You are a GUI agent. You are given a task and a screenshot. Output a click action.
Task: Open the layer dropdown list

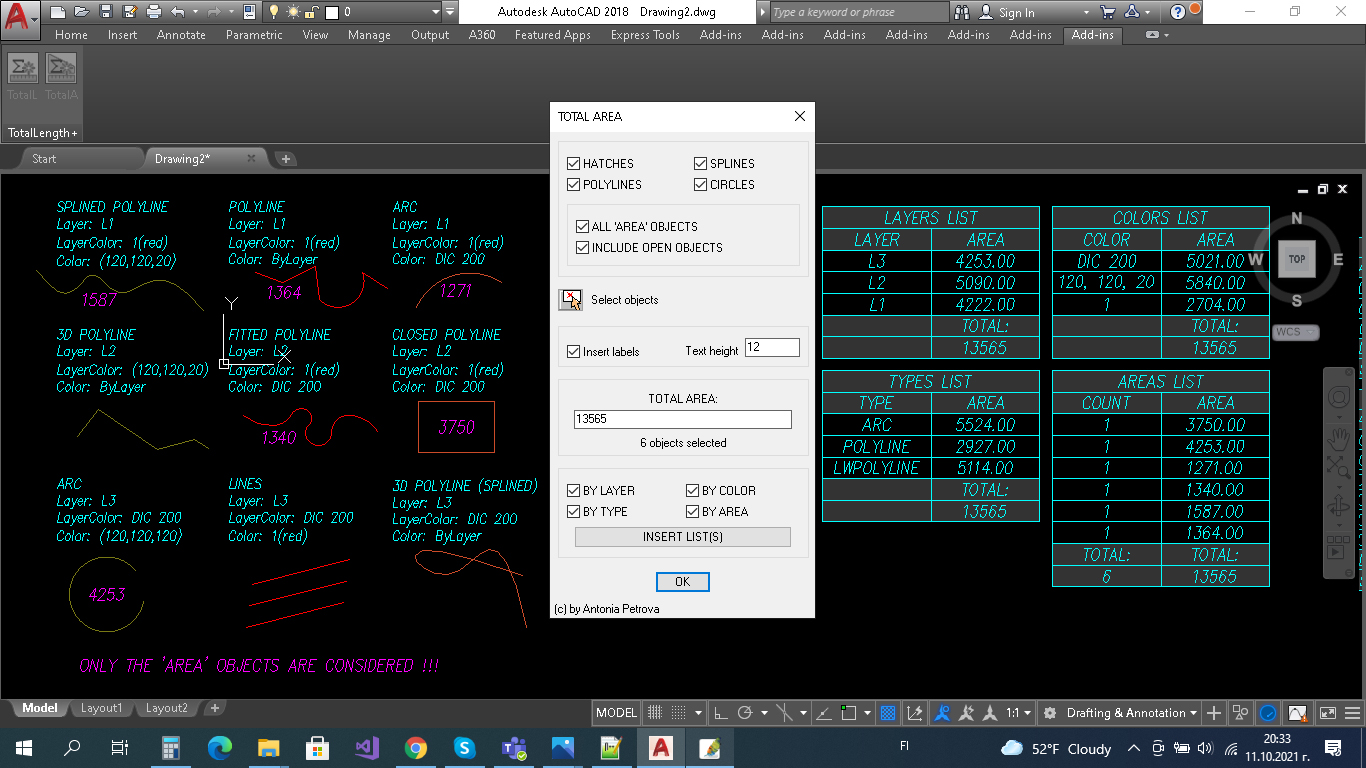pyautogui.click(x=436, y=12)
